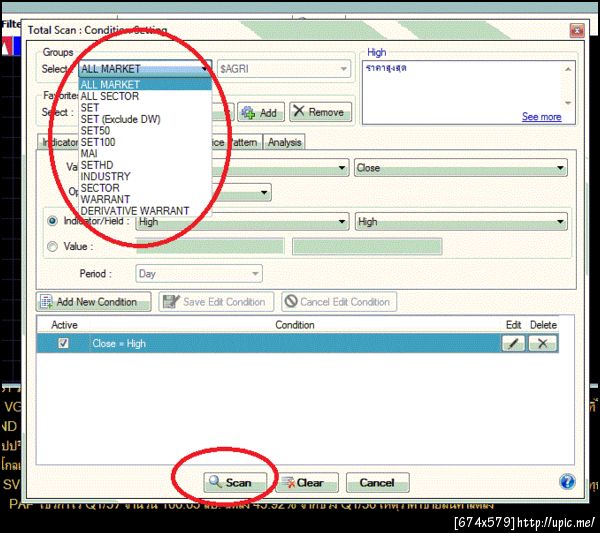Click the second Value input field
Screen dimensions: 600x533
click(x=367, y=246)
